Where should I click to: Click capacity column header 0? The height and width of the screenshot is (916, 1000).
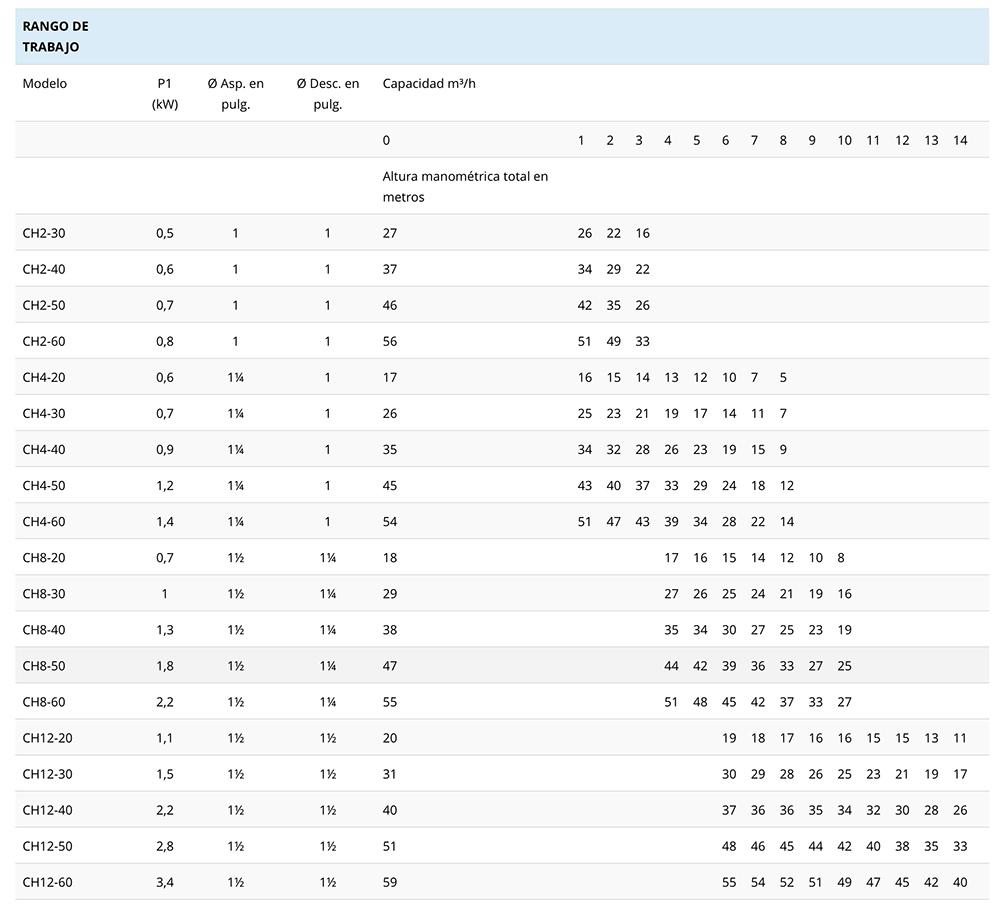pyautogui.click(x=386, y=140)
